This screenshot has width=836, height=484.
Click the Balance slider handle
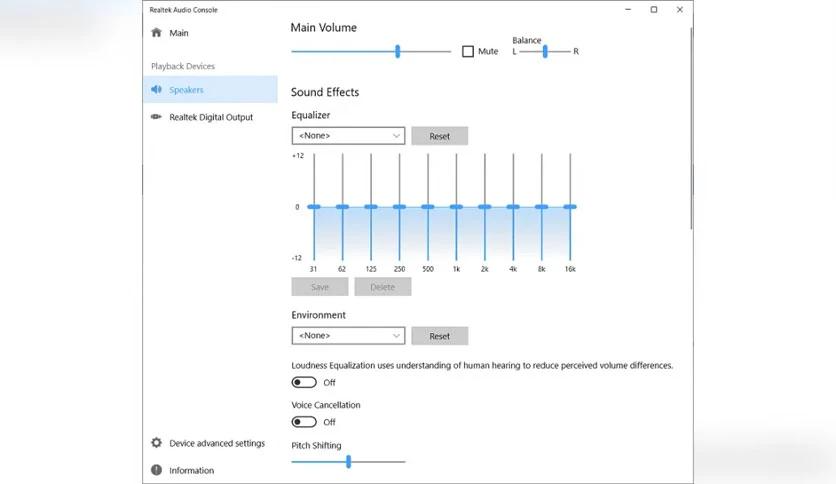tap(545, 51)
